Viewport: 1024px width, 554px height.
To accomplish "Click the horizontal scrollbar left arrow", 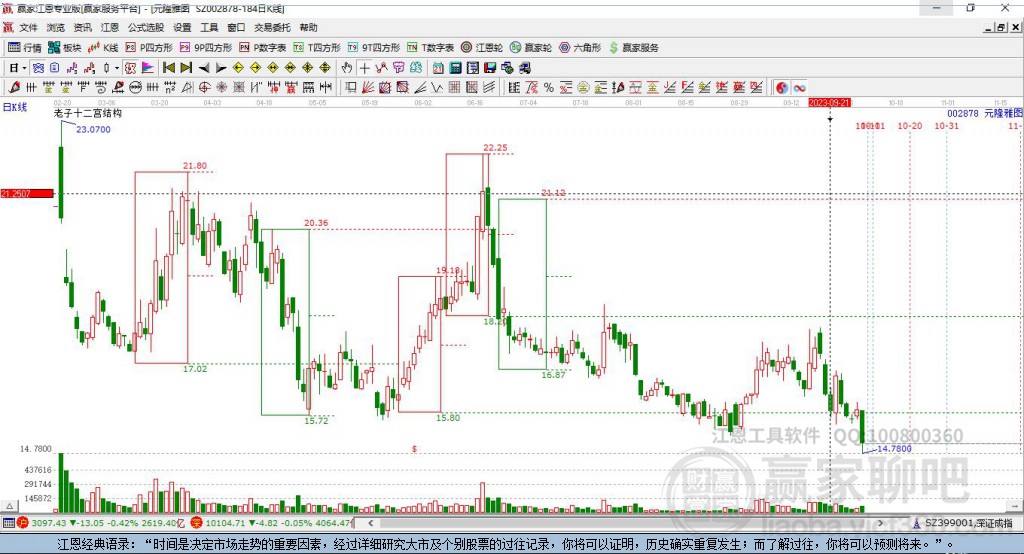I will (371, 523).
